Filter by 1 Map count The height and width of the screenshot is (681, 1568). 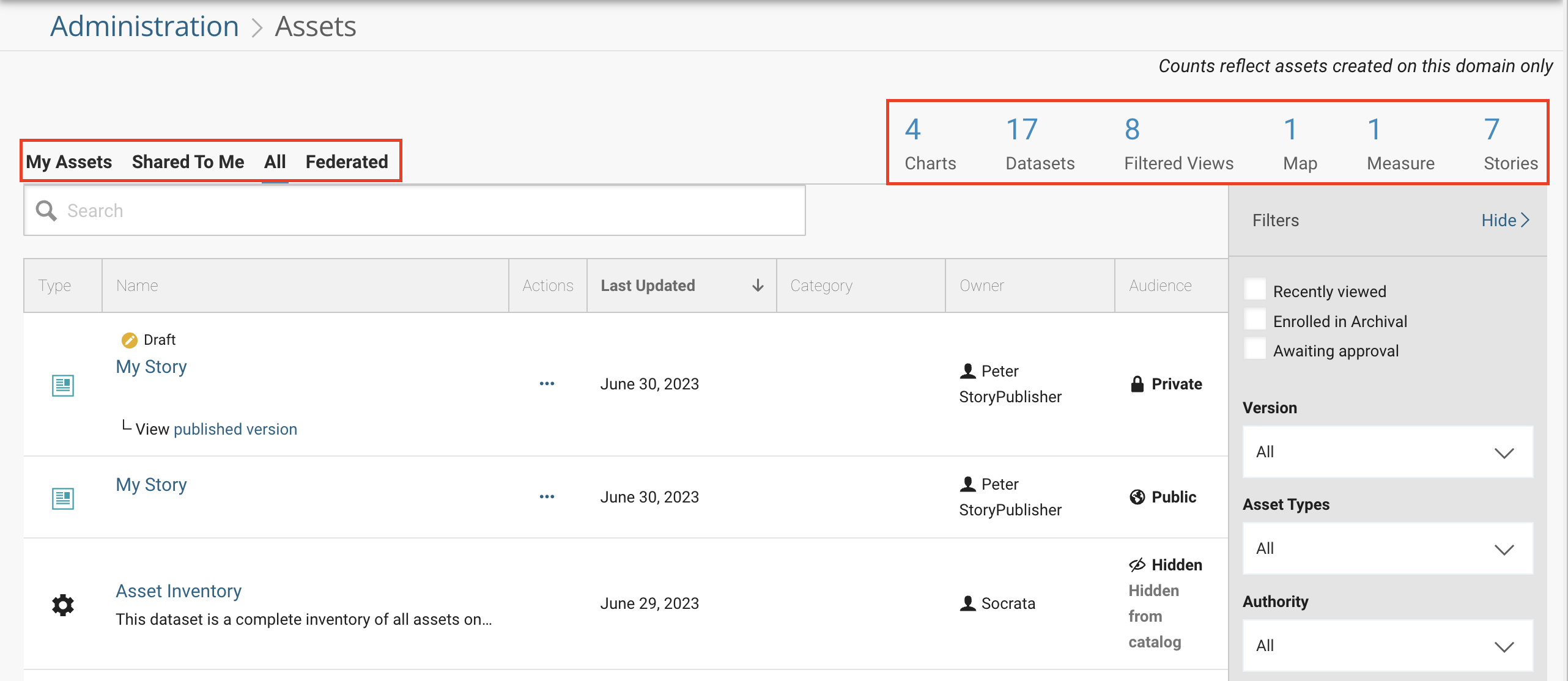click(1300, 144)
